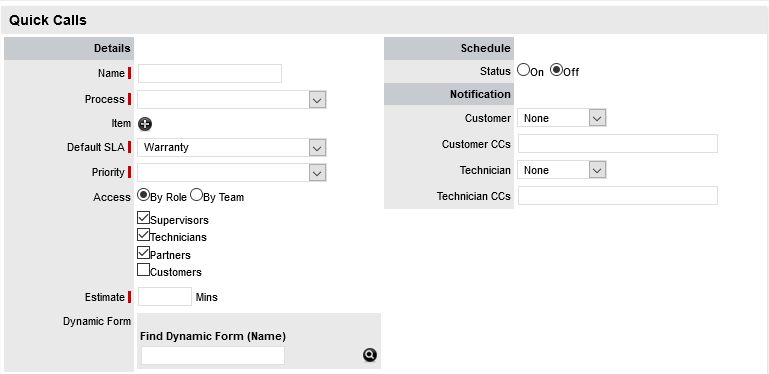Set Schedule Status to Off

(556, 70)
